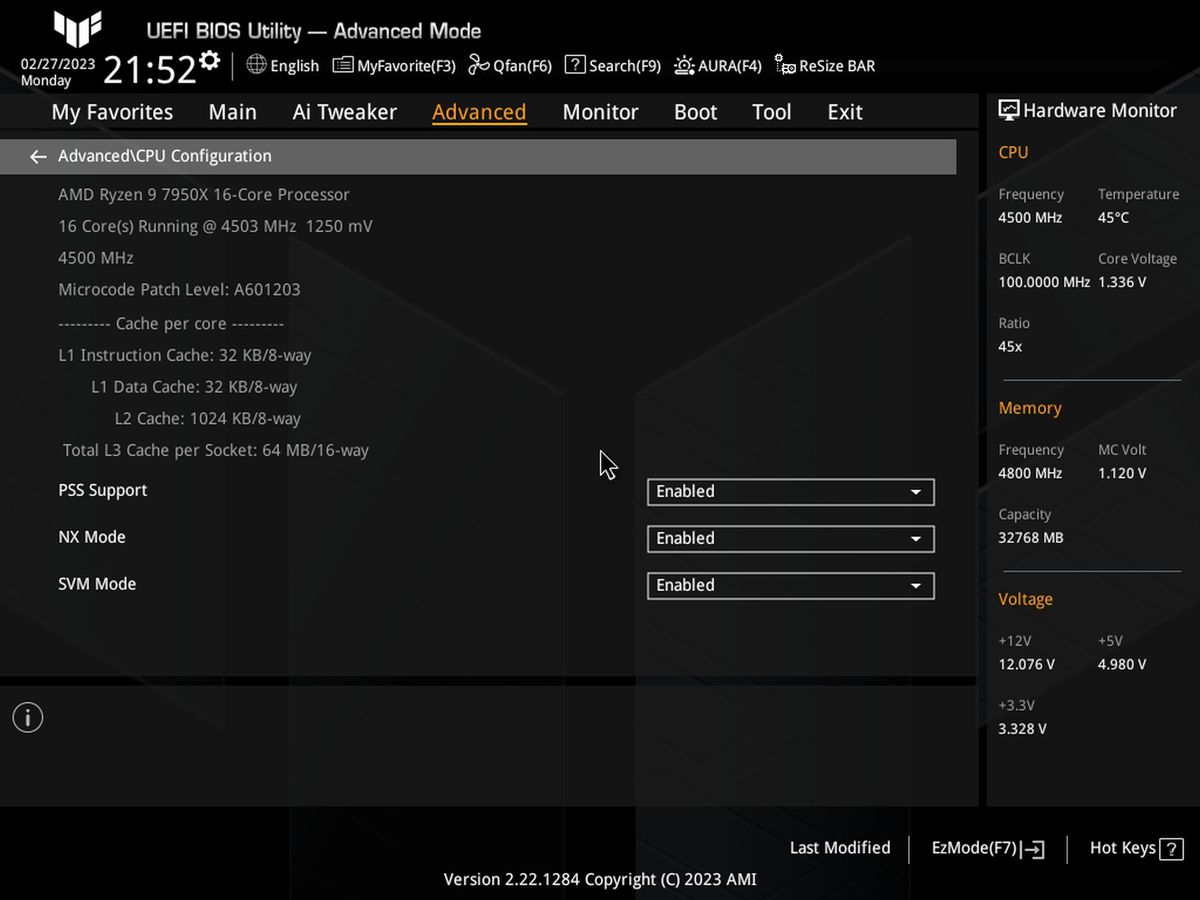The image size is (1200, 900).
Task: Click Total L3 Cache per Socket line
Action: 216,450
